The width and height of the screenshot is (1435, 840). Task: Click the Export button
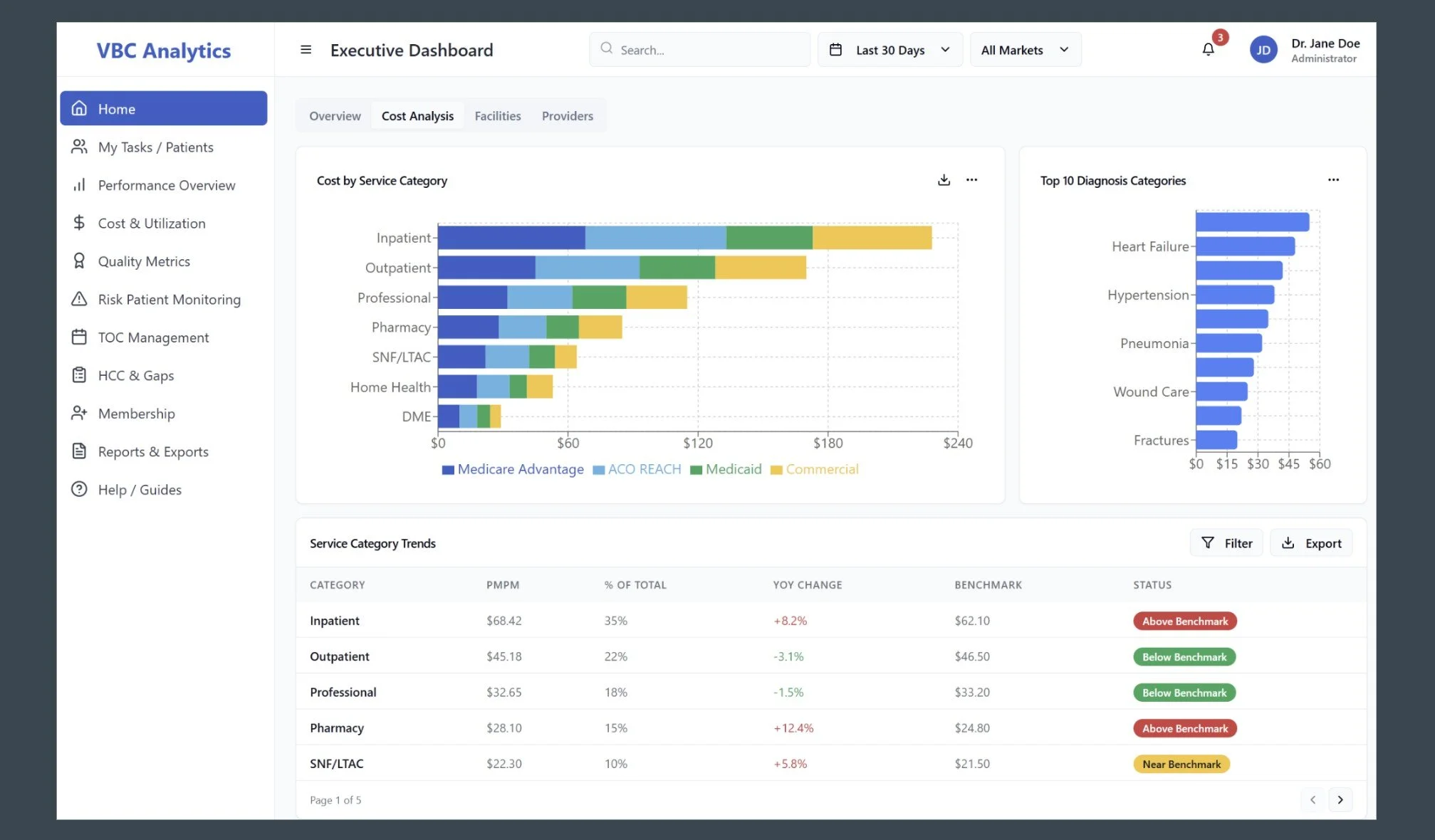pyautogui.click(x=1311, y=543)
